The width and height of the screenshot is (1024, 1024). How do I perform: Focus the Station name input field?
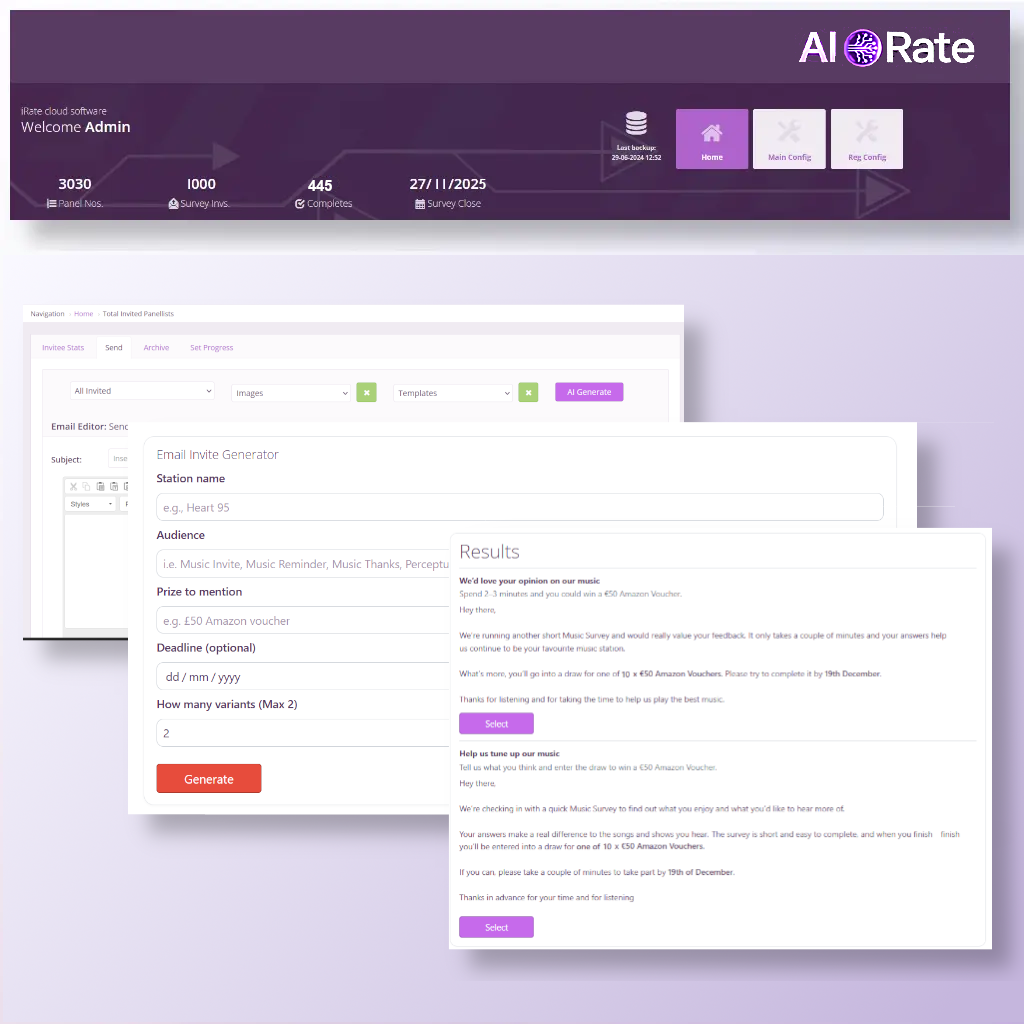click(x=519, y=507)
